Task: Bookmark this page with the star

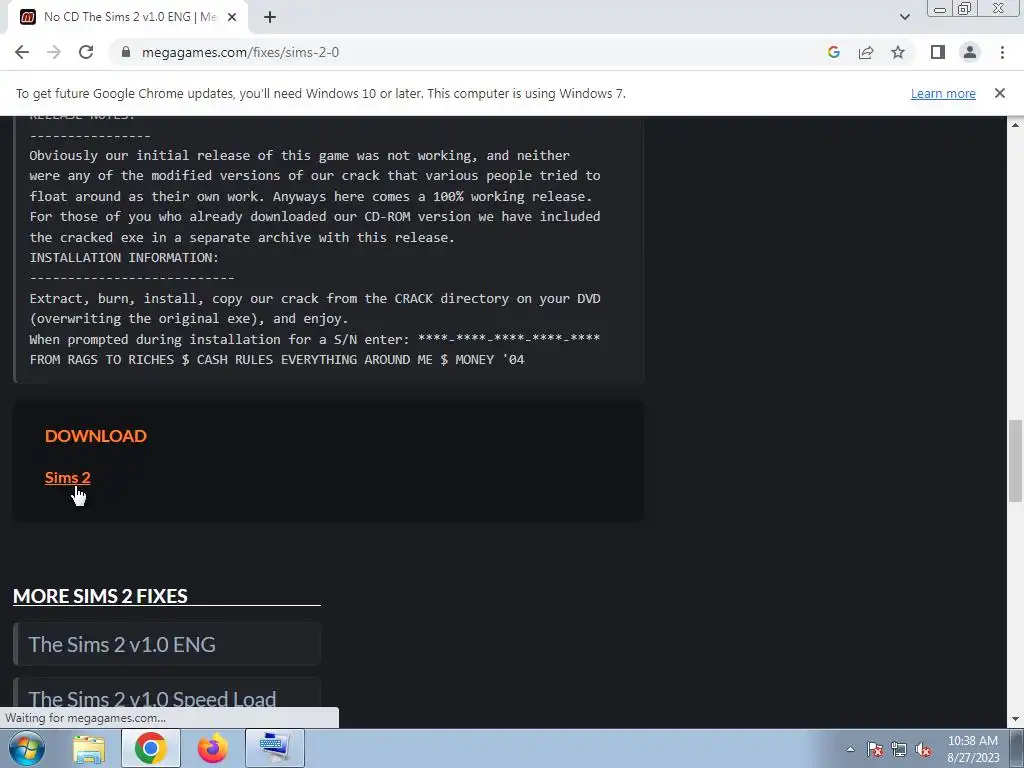Action: click(x=898, y=52)
